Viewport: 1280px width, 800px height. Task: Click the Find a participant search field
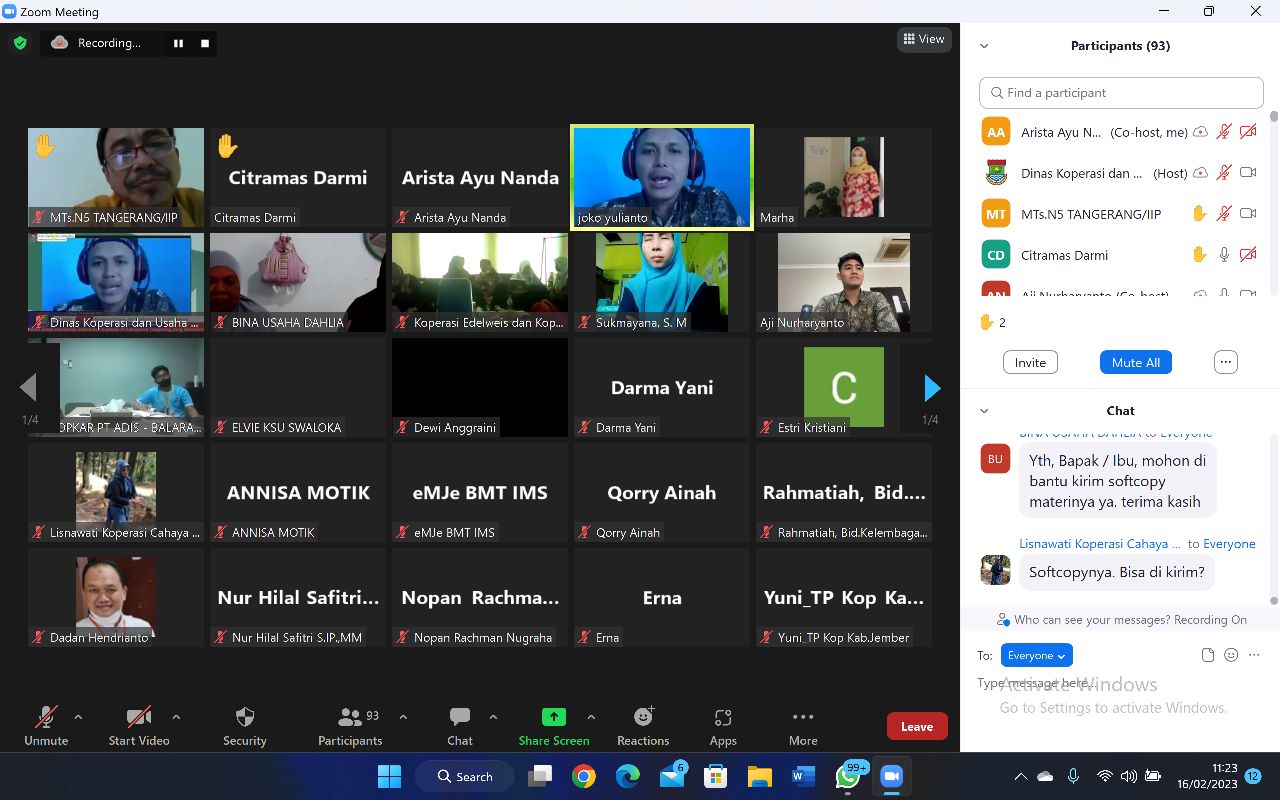click(1121, 93)
